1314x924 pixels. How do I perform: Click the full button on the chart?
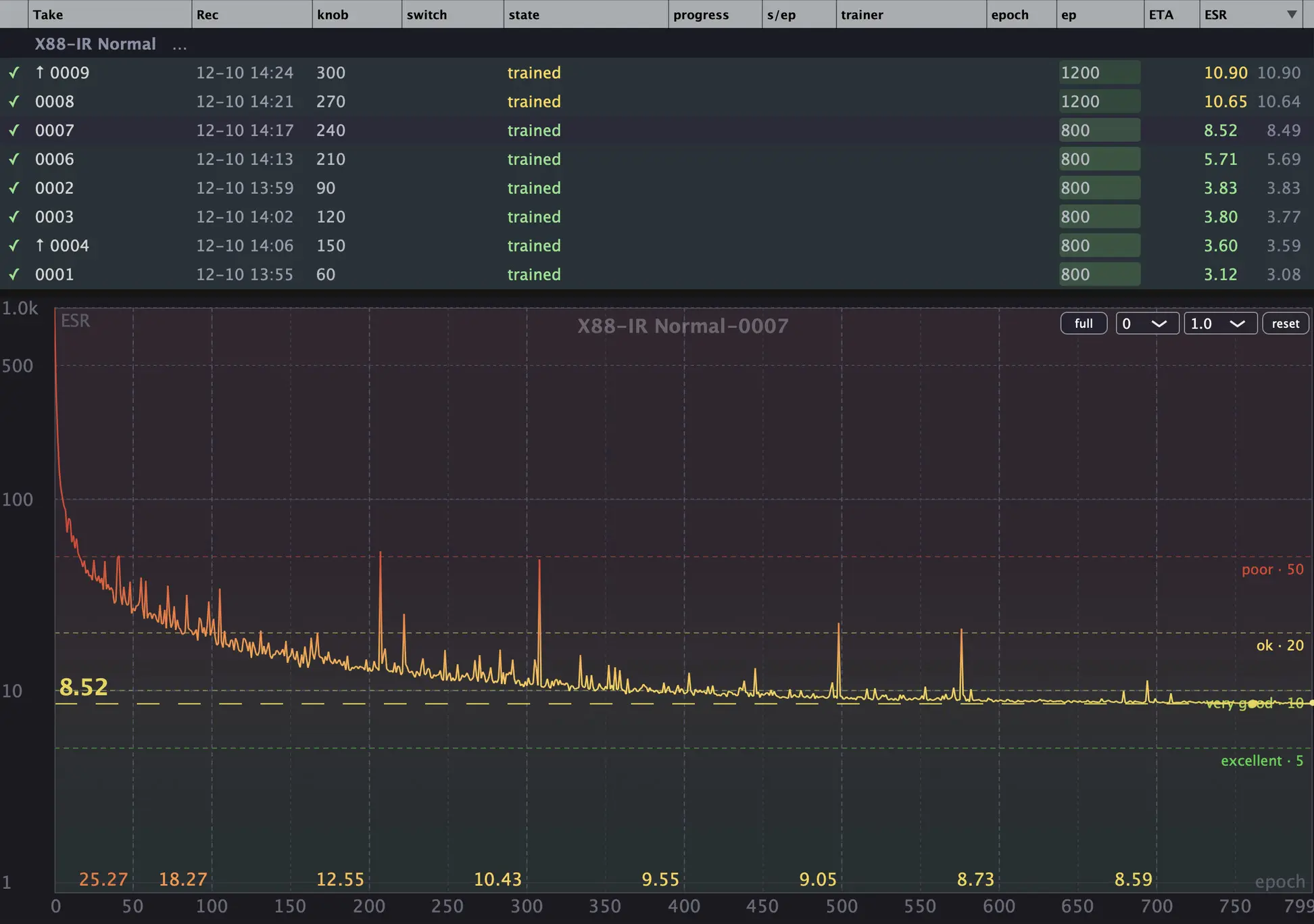click(x=1084, y=324)
